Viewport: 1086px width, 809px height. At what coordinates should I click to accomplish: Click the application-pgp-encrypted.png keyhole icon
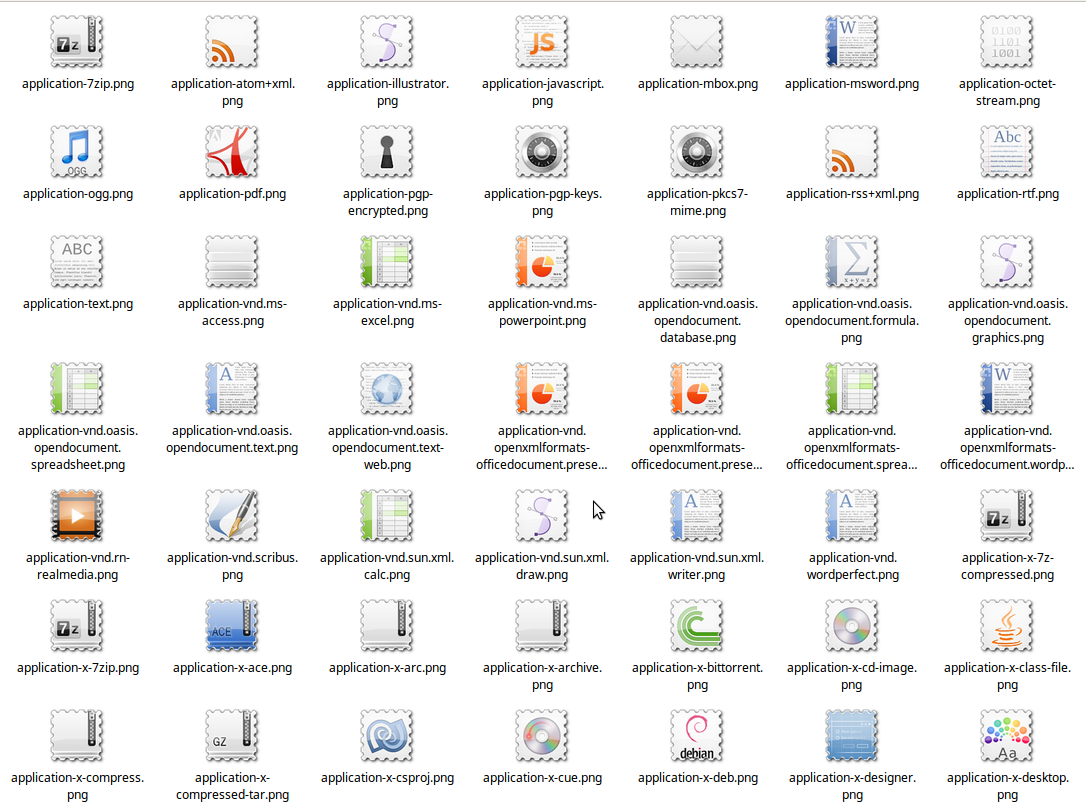387,152
